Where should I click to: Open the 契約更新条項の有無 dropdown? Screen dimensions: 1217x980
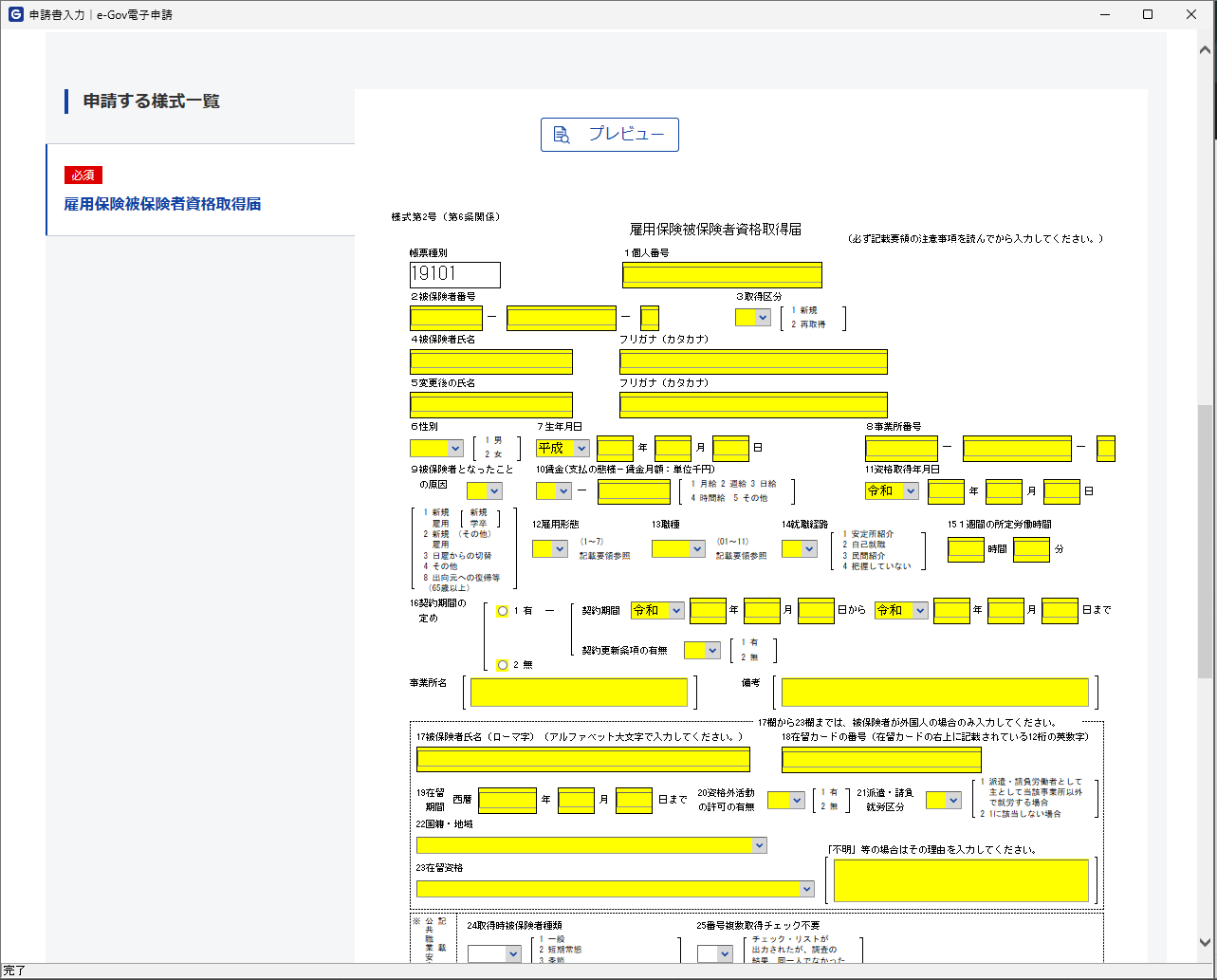(x=702, y=650)
